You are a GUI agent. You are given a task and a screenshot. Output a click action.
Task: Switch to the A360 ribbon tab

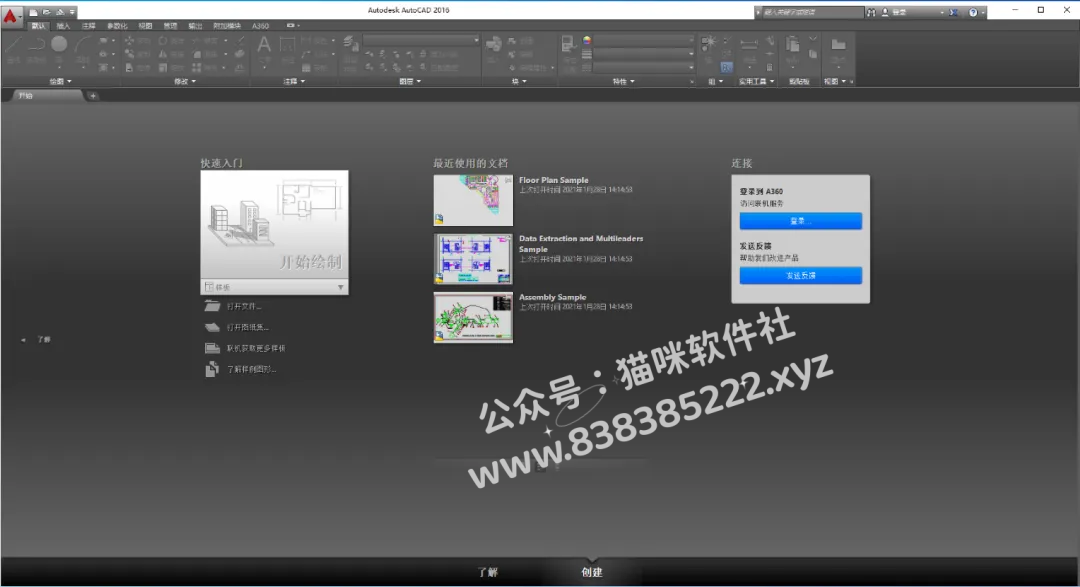pos(260,25)
